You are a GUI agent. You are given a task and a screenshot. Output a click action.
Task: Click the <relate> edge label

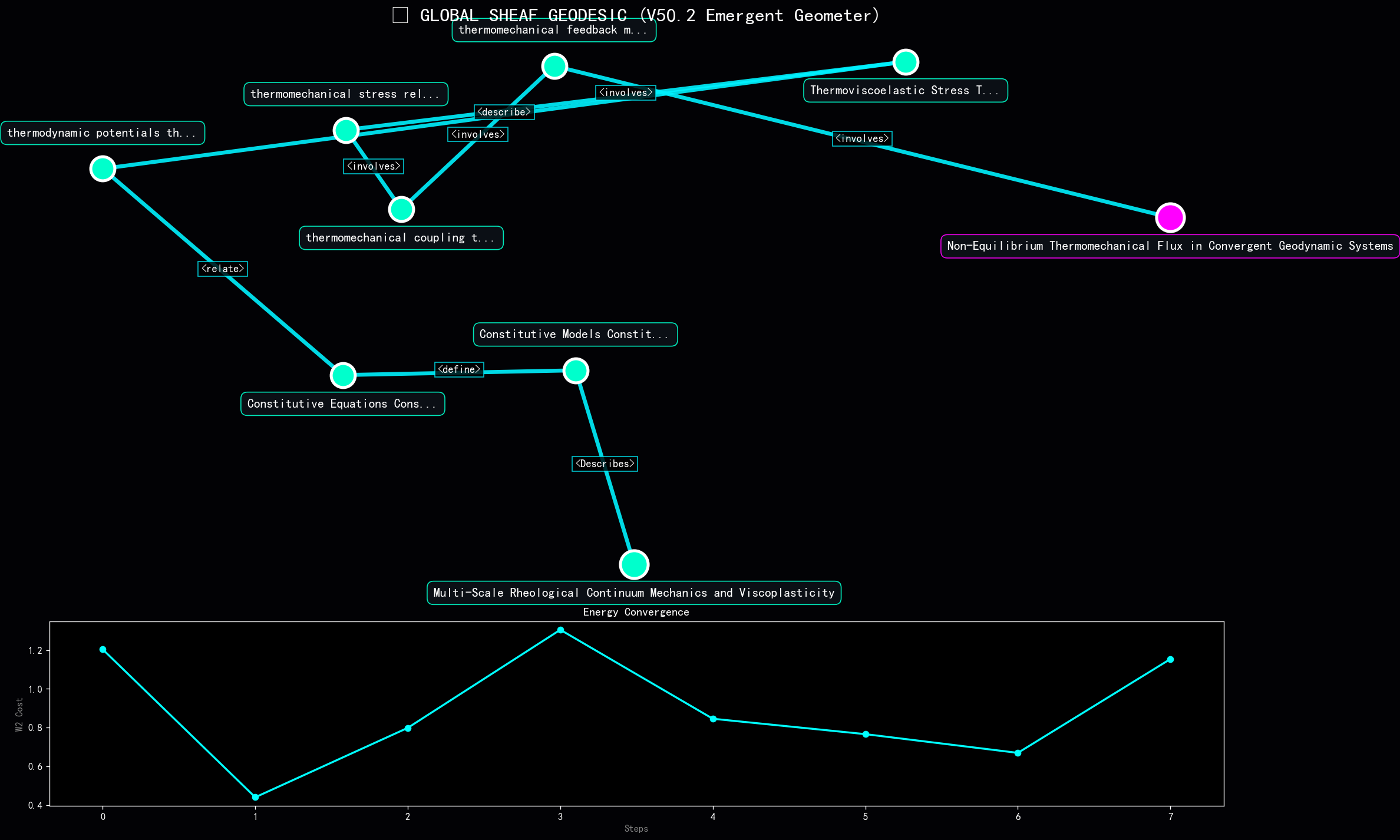(x=222, y=269)
